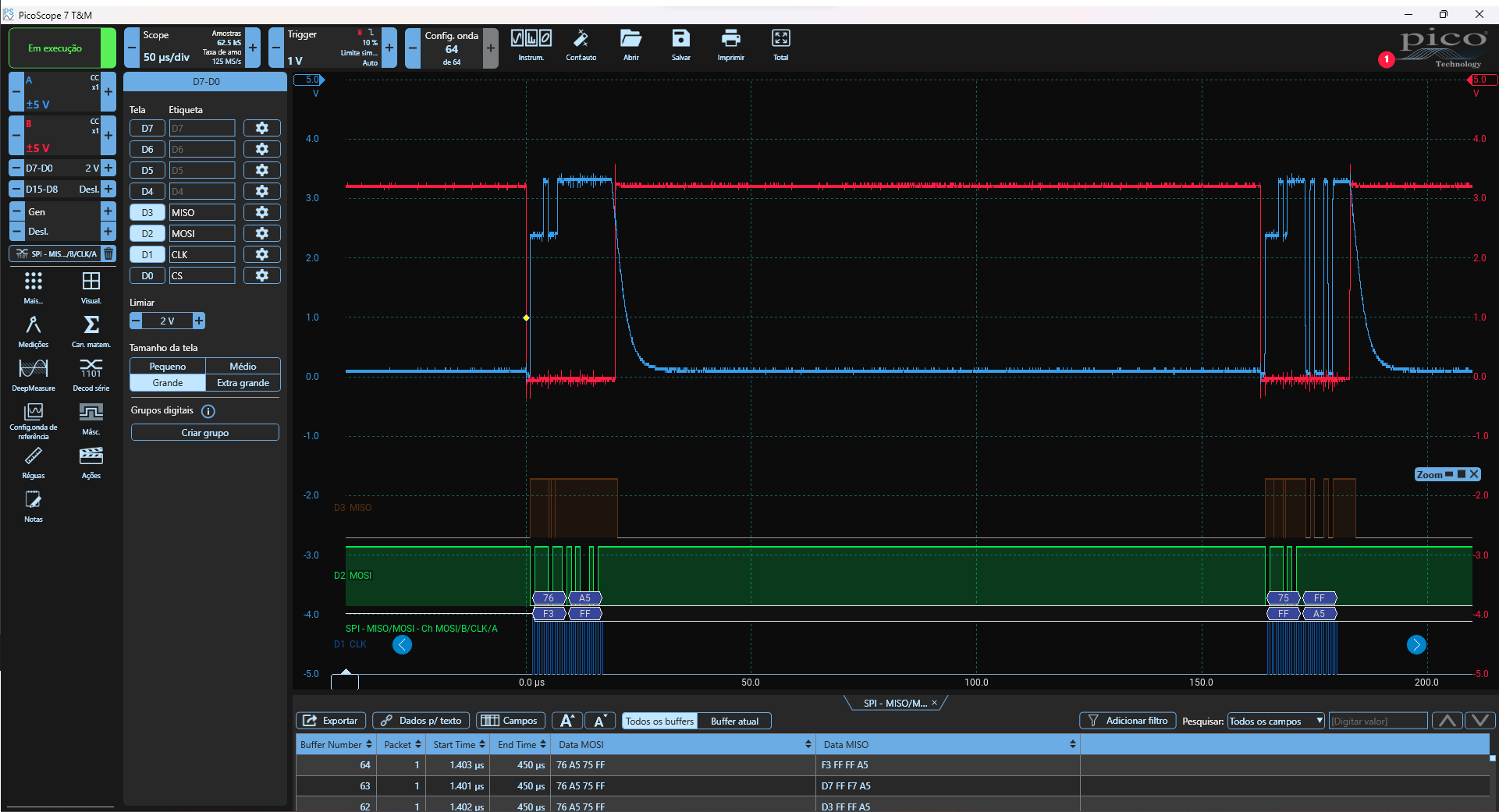Viewport: 1499px width, 812px height.
Task: Click the trigger threshold diamond marker
Action: [526, 317]
